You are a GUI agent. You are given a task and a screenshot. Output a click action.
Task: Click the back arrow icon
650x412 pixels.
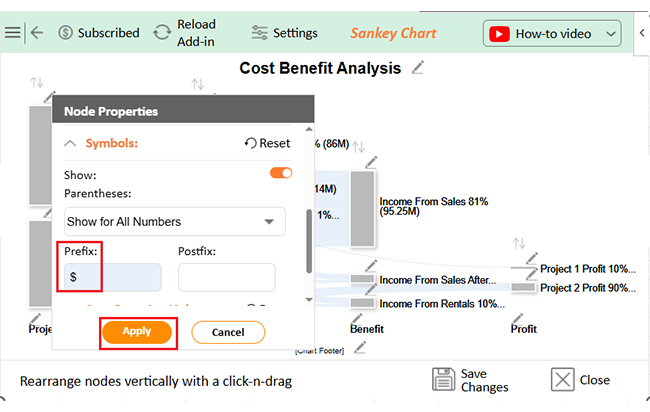pyautogui.click(x=37, y=33)
